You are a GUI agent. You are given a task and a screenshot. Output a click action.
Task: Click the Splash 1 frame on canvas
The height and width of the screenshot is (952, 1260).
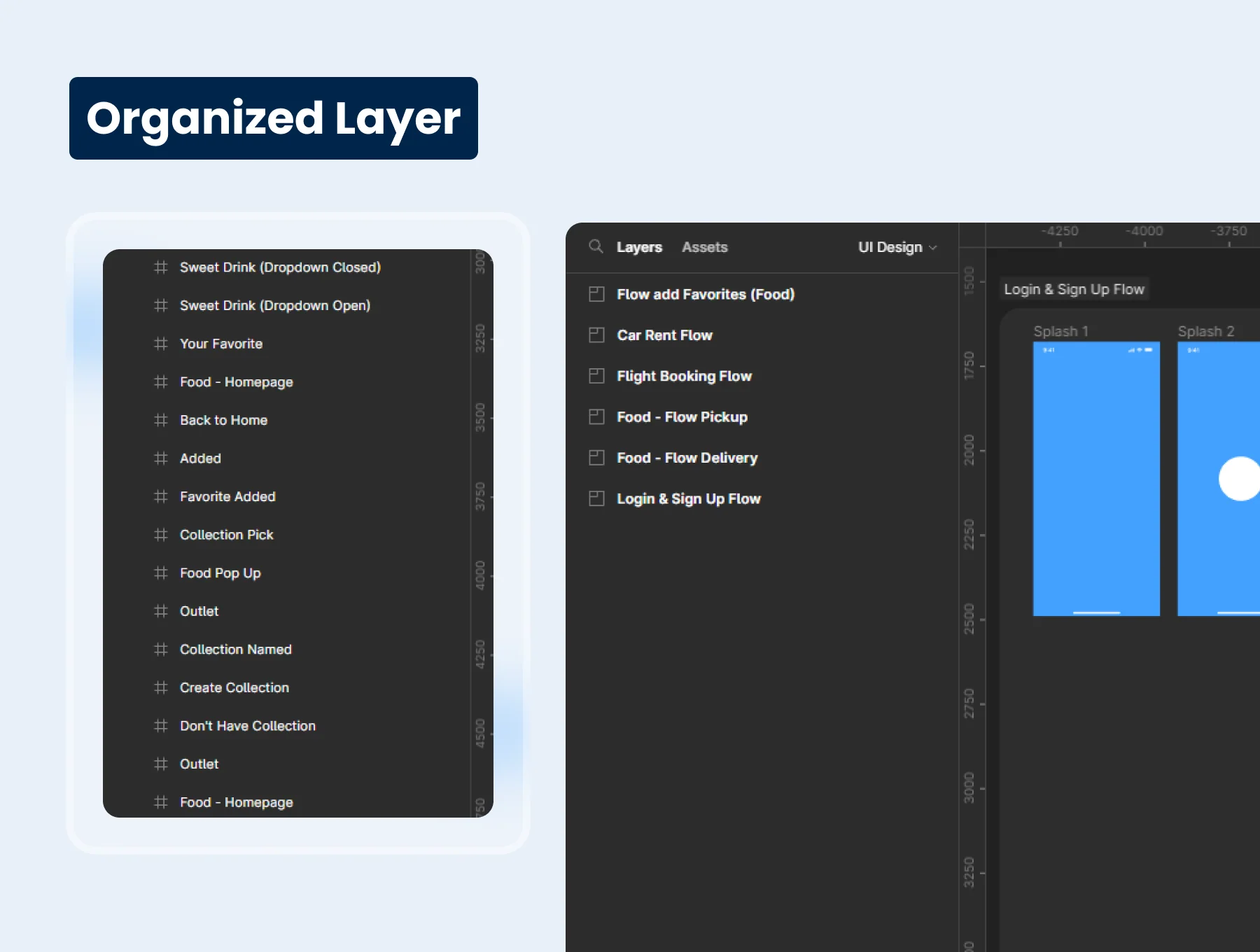[1096, 479]
